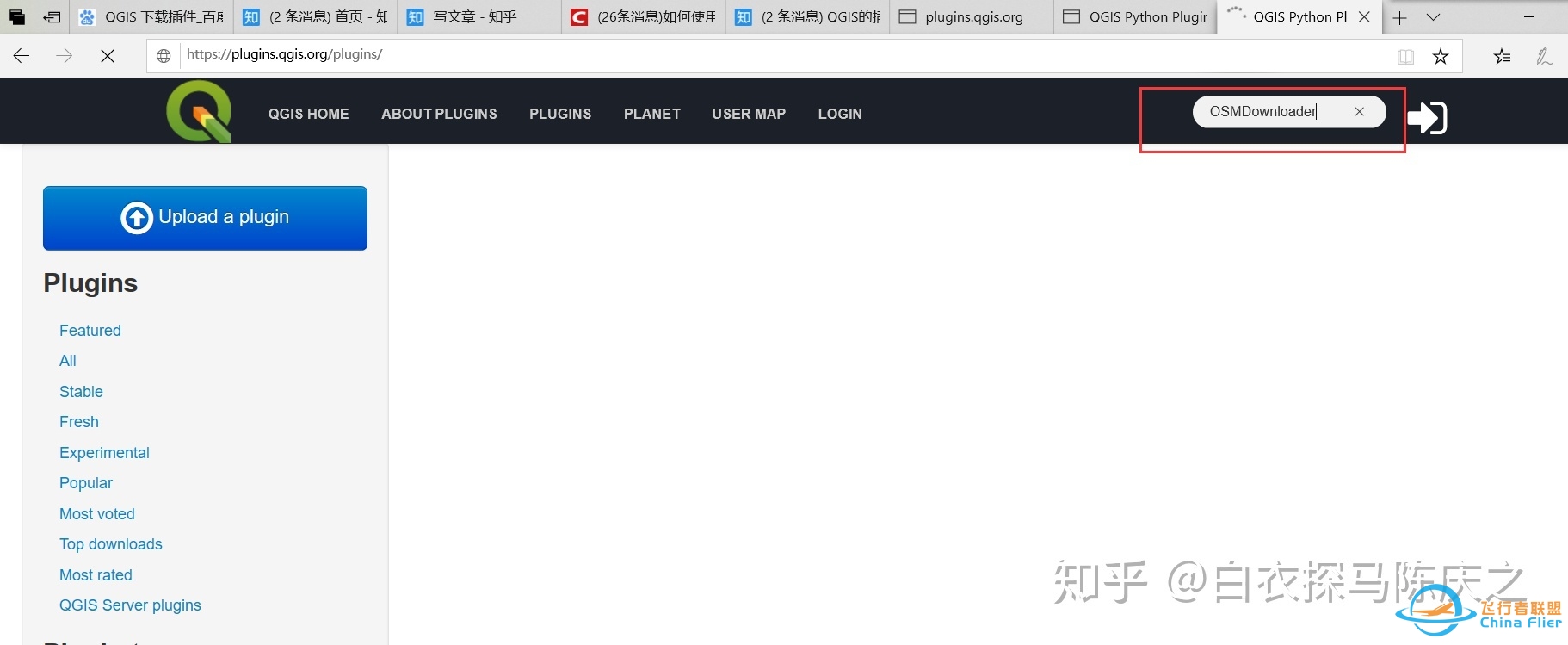
Task: Open reading view from the address bar
Action: [1406, 56]
